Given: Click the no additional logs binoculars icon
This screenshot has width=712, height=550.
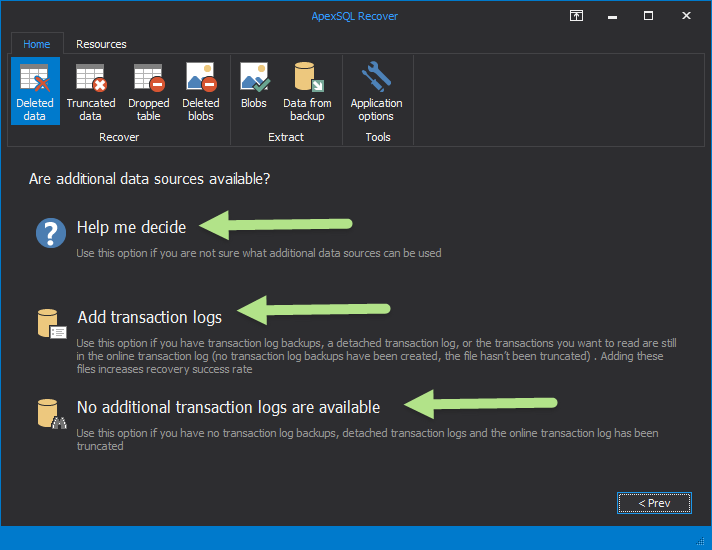Looking at the screenshot, I should tap(51, 414).
